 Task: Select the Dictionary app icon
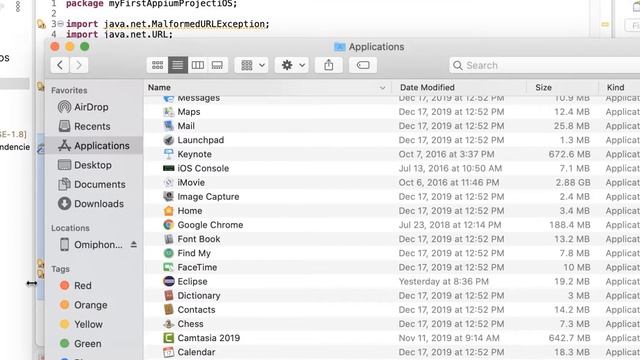(x=169, y=296)
